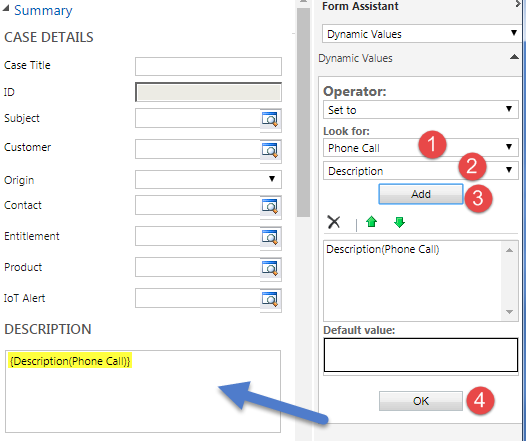Open the Entitlement lookup icon
The width and height of the screenshot is (526, 441).
270,237
